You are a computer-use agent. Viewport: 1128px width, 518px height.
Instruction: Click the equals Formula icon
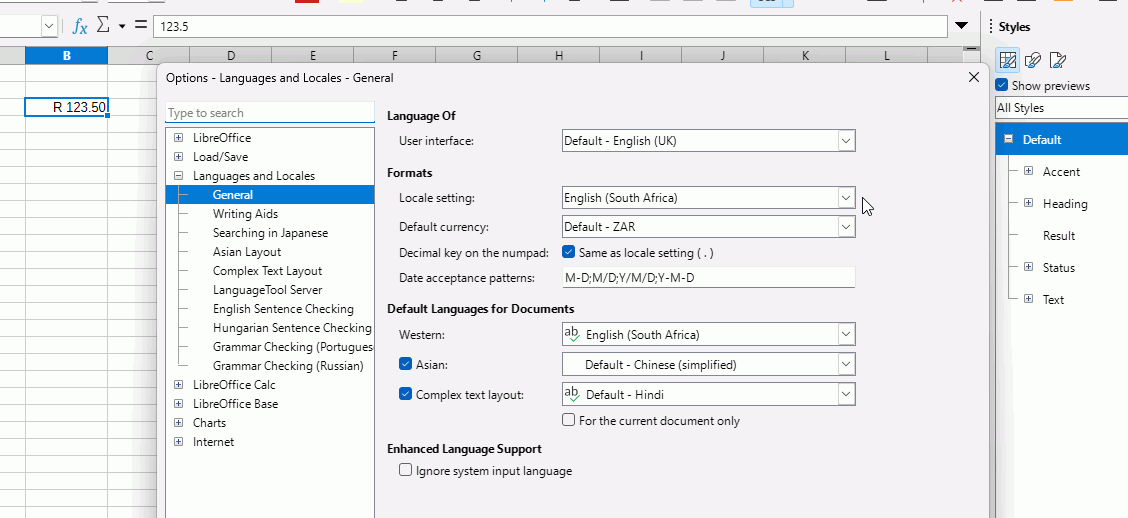point(140,26)
